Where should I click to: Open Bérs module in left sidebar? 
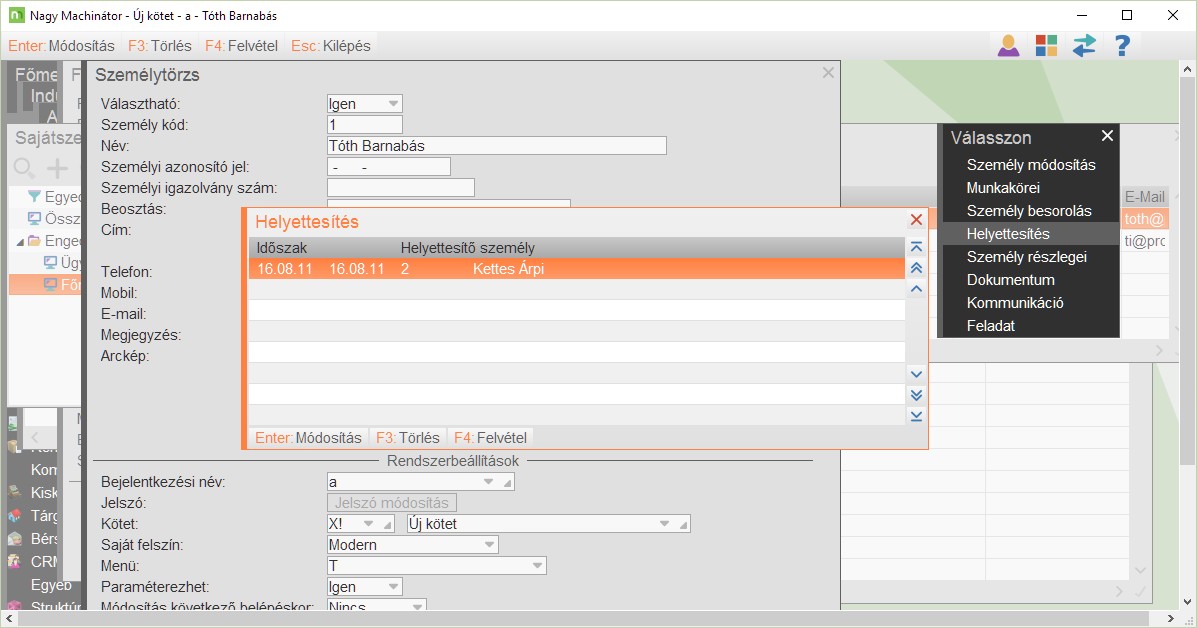click(x=44, y=539)
